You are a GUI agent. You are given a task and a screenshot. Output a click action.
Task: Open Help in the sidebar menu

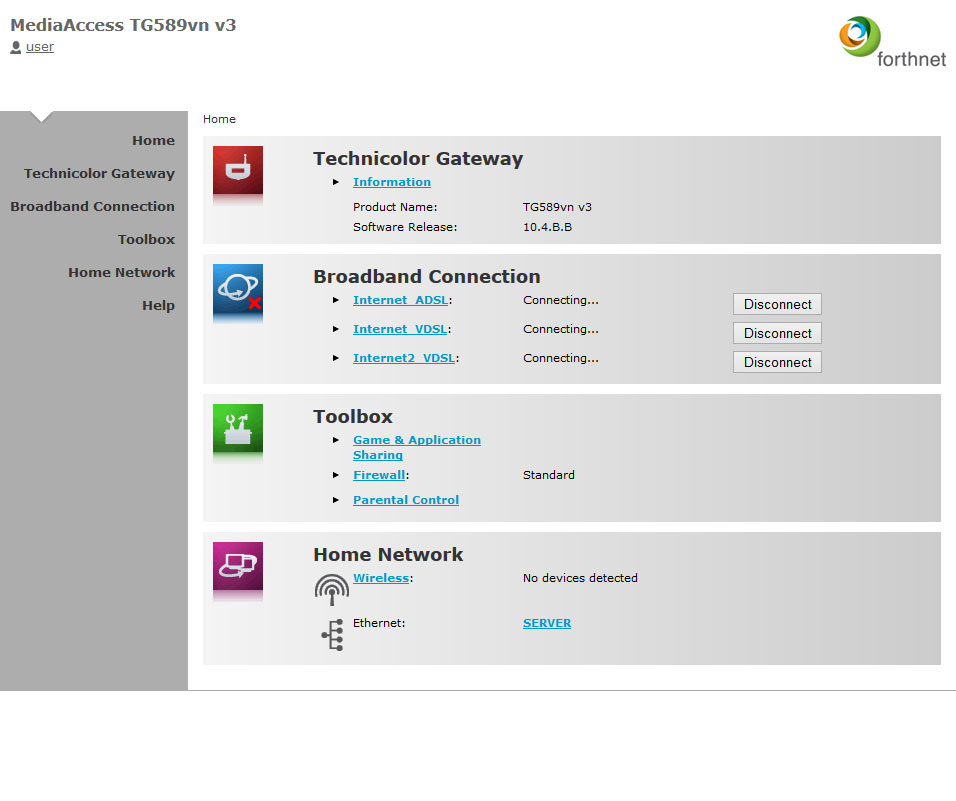[159, 305]
